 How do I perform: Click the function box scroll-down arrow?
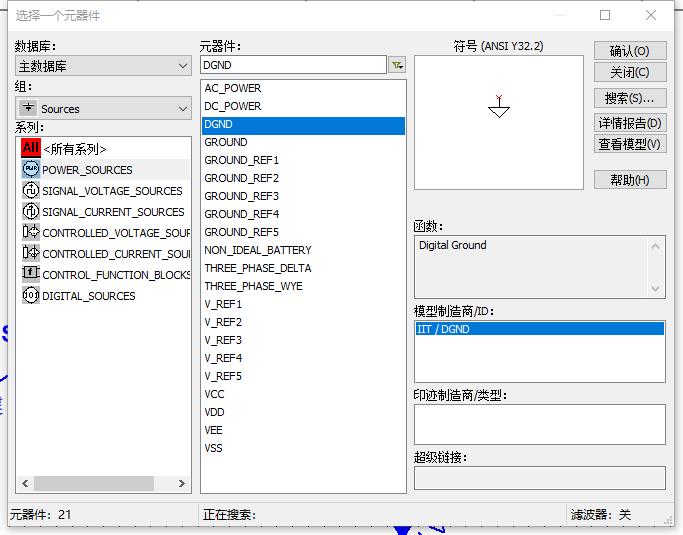point(655,288)
